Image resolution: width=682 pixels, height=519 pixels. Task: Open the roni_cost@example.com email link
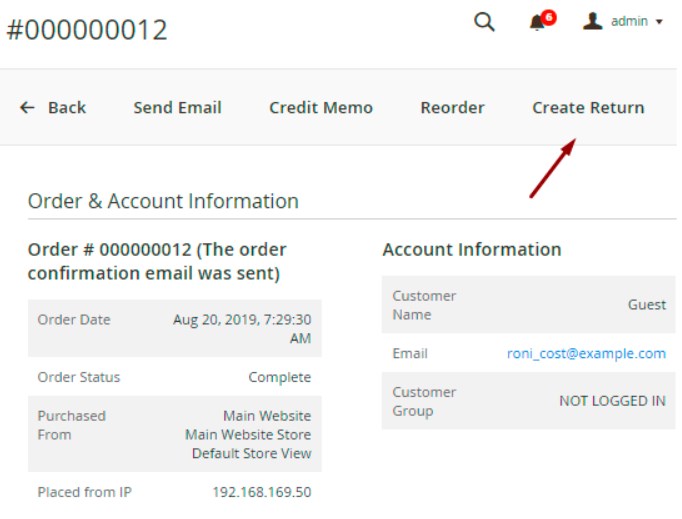point(586,354)
